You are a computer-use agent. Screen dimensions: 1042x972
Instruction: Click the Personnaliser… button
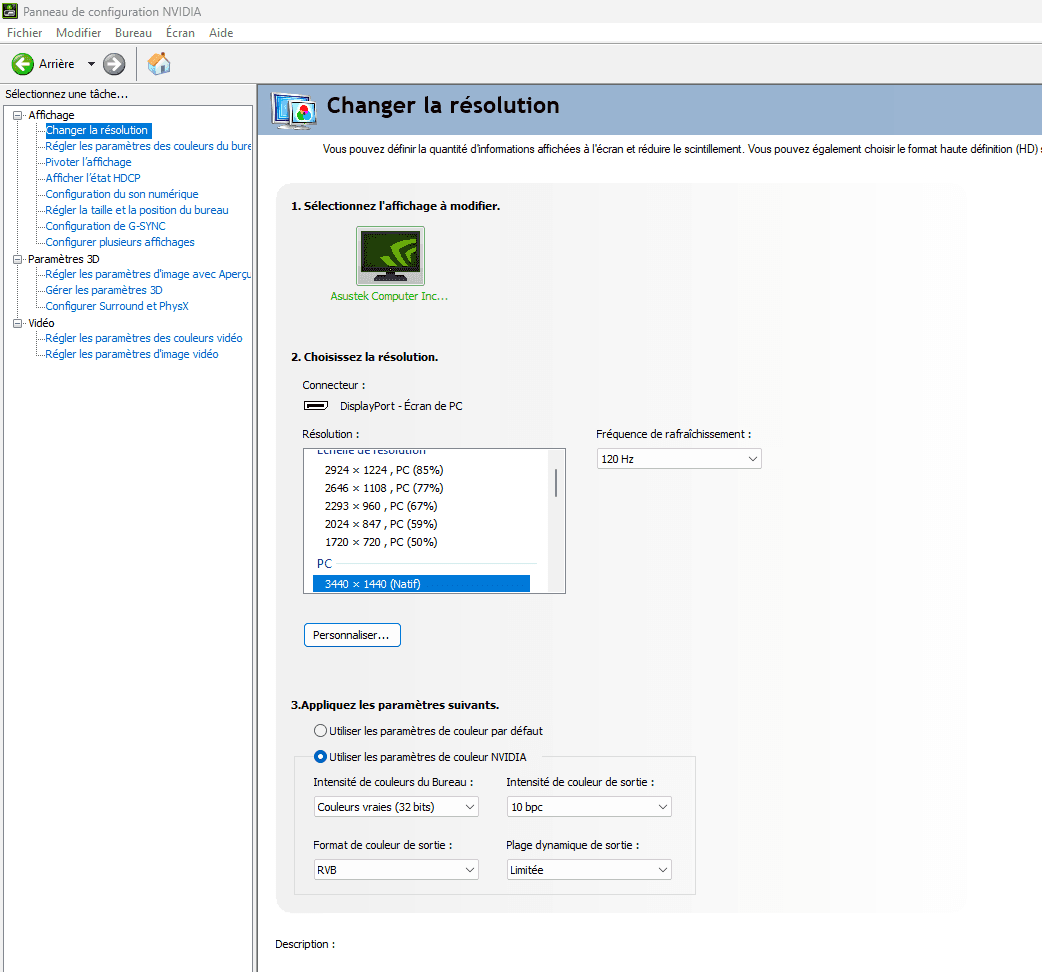coord(352,634)
